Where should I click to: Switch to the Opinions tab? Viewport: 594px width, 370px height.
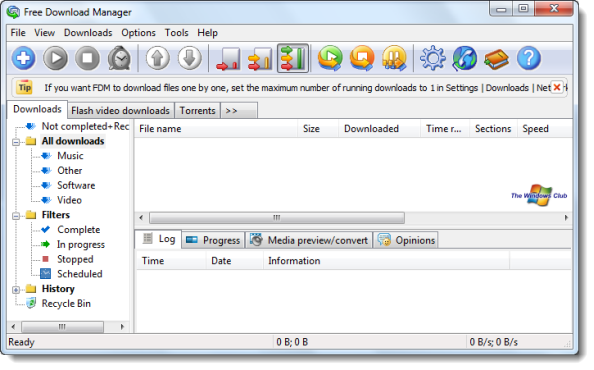pos(406,240)
